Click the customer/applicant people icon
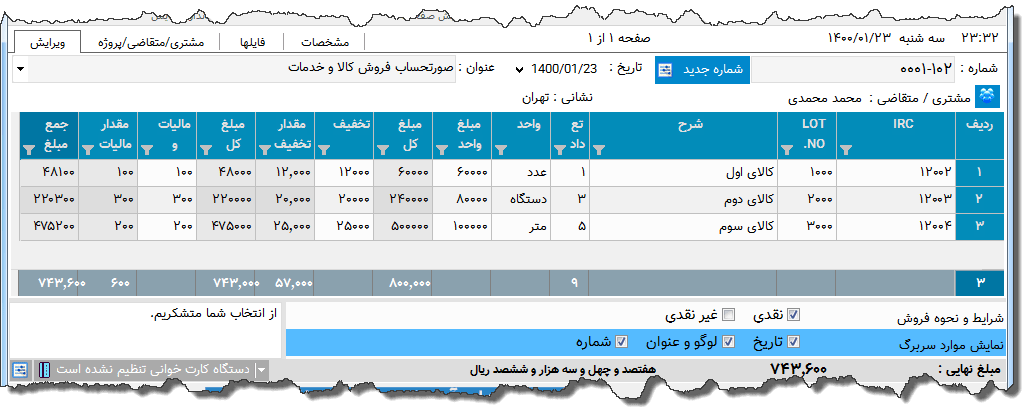Image resolution: width=1030 pixels, height=420 pixels. 988,97
